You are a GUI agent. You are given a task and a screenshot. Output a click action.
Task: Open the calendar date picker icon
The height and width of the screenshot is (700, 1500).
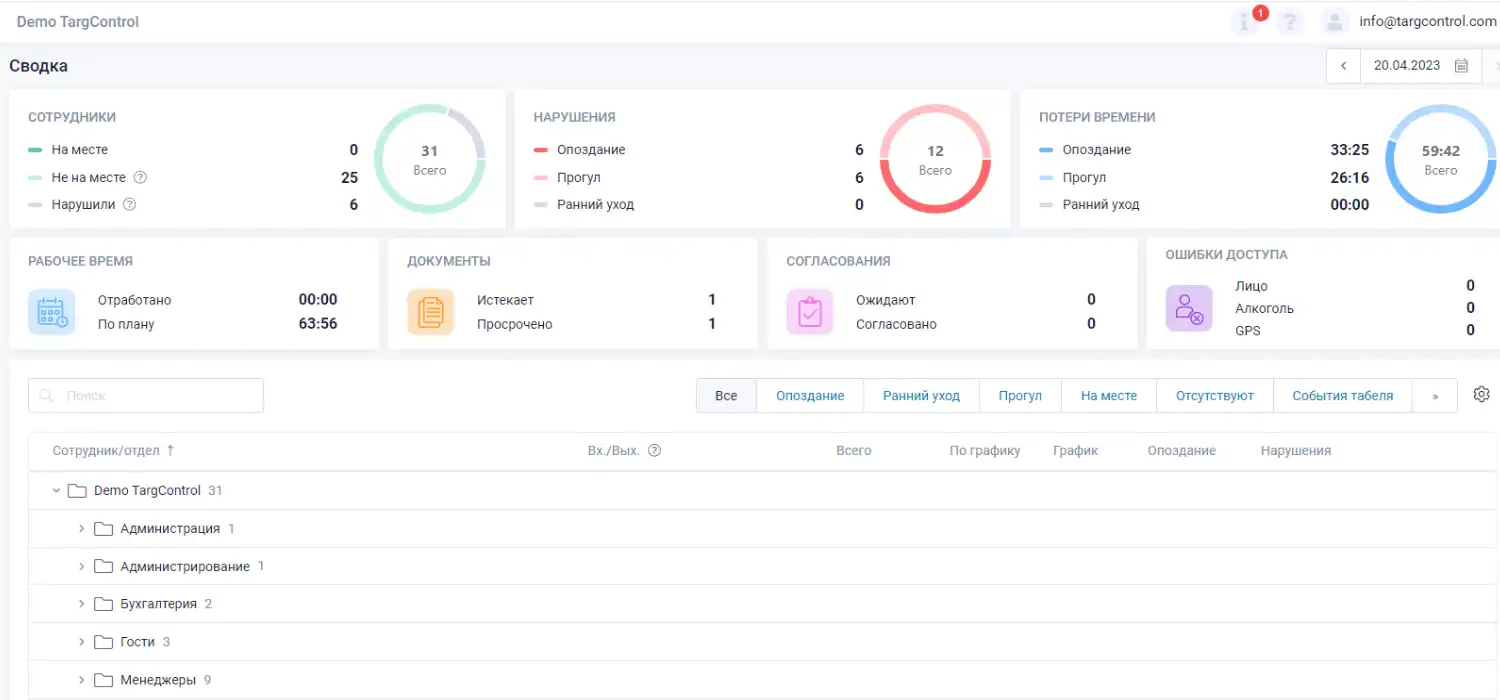pyautogui.click(x=1462, y=66)
